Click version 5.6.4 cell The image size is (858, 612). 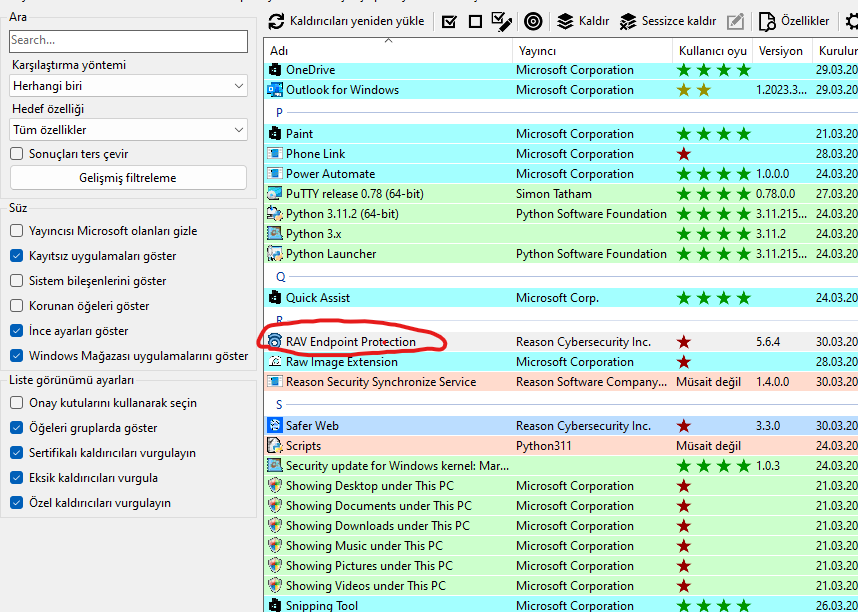(x=768, y=342)
